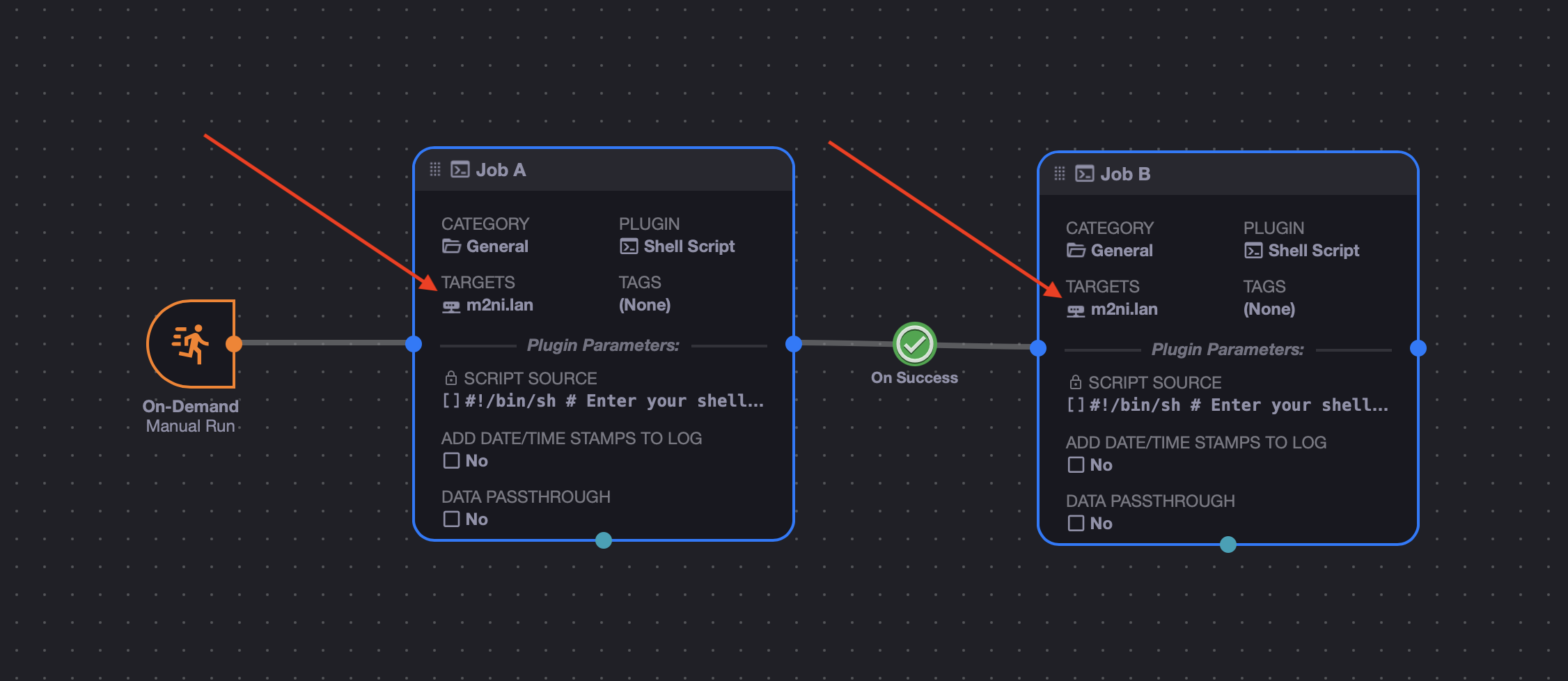Click Job A script source preview text
This screenshot has width=1568, height=681.
tap(614, 401)
